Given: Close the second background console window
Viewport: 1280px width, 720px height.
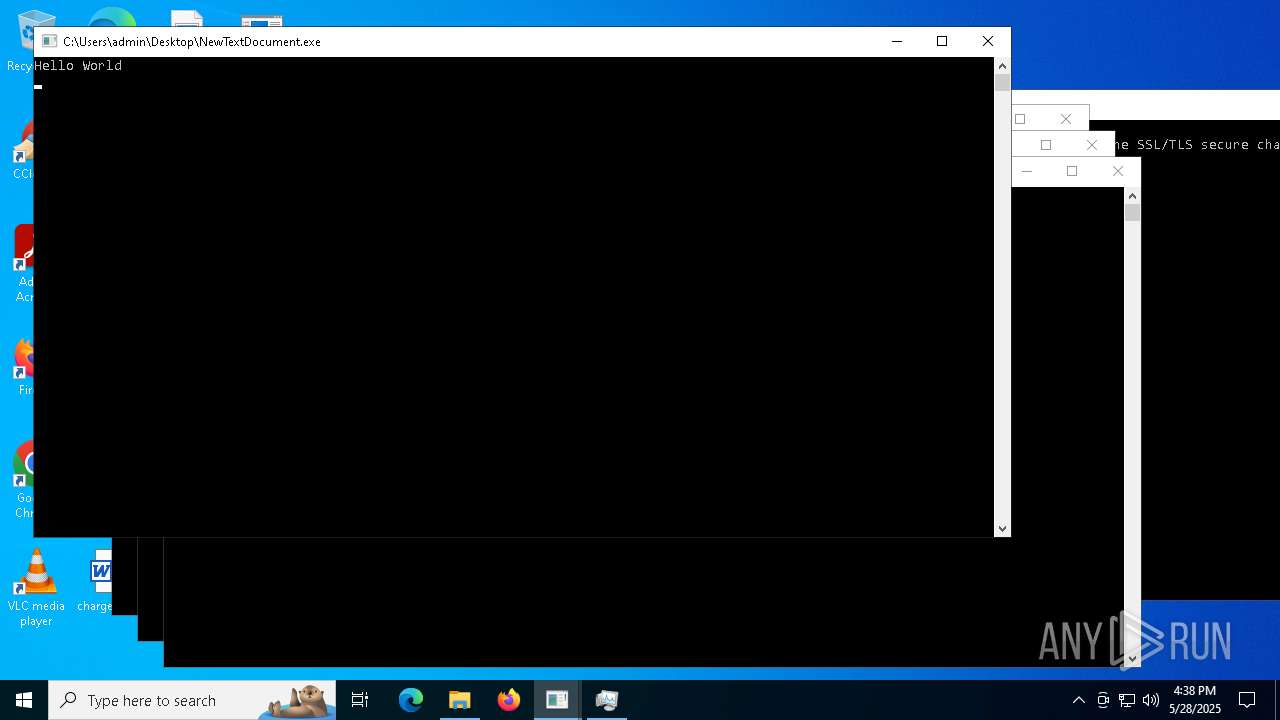Looking at the screenshot, I should coord(1092,145).
